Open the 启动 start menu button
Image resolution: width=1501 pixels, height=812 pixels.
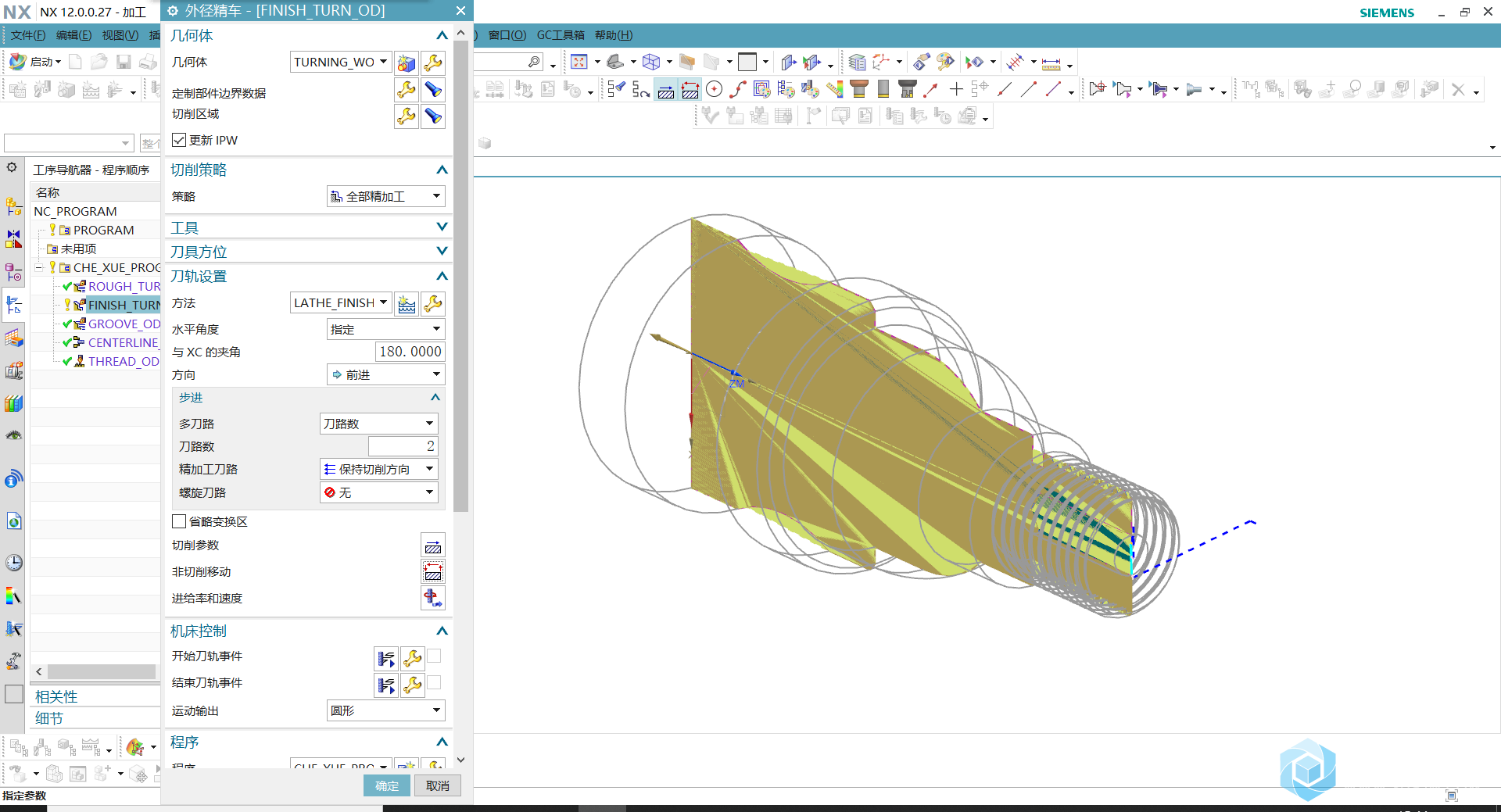35,62
